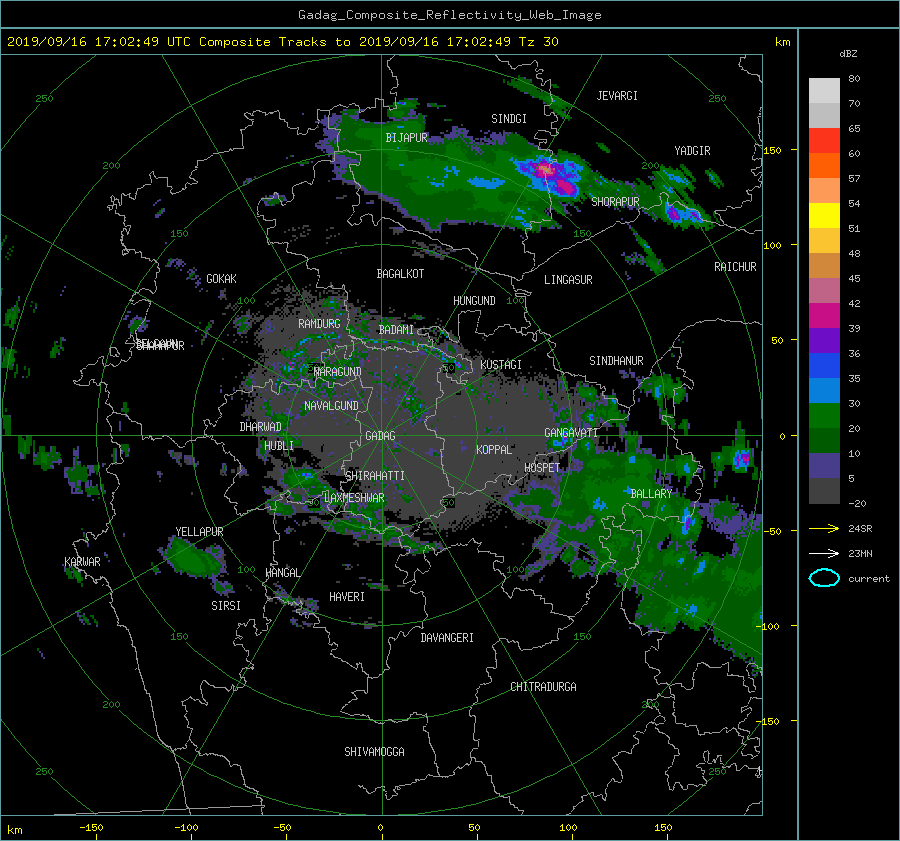Select the SIRSI label
This screenshot has height=841, width=900.
[226, 606]
